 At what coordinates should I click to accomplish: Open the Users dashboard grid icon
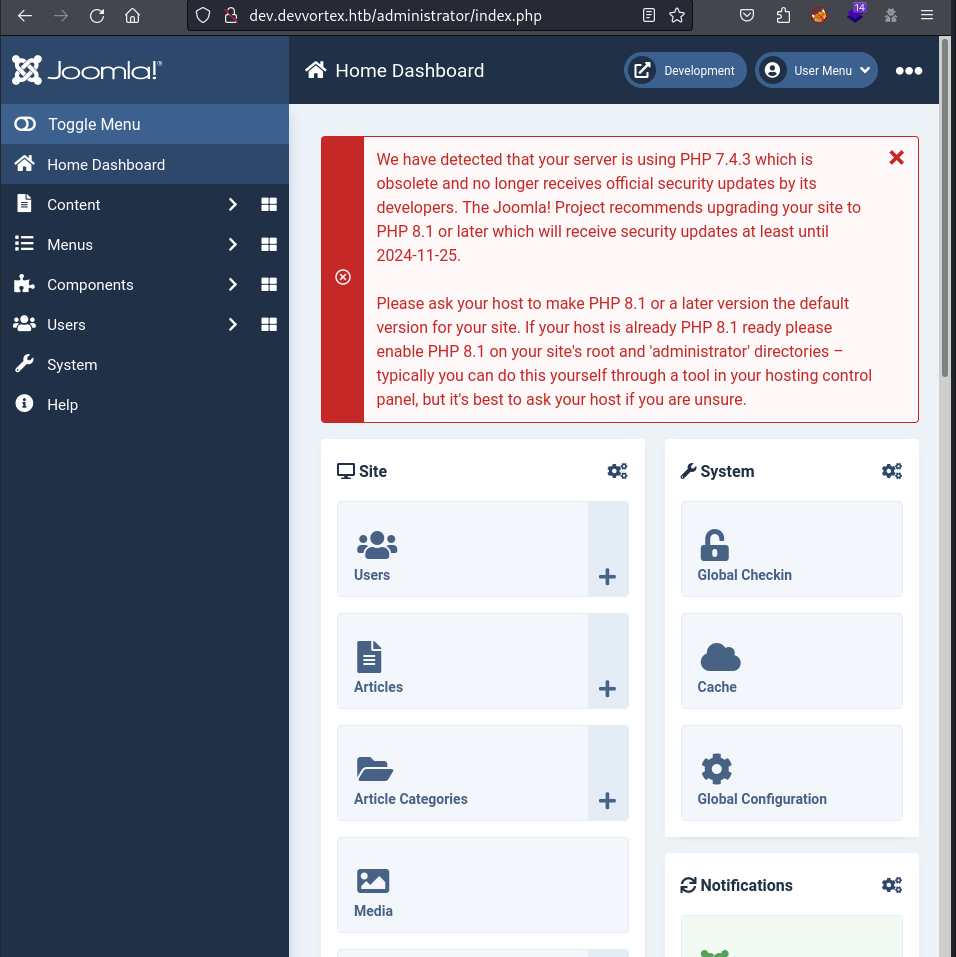point(269,325)
